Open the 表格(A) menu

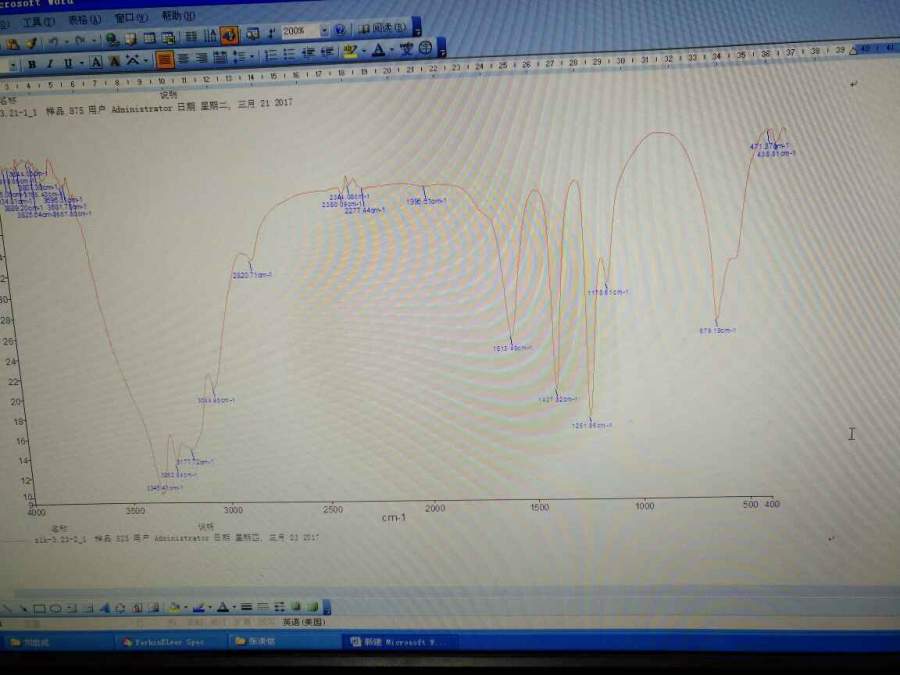pos(85,20)
